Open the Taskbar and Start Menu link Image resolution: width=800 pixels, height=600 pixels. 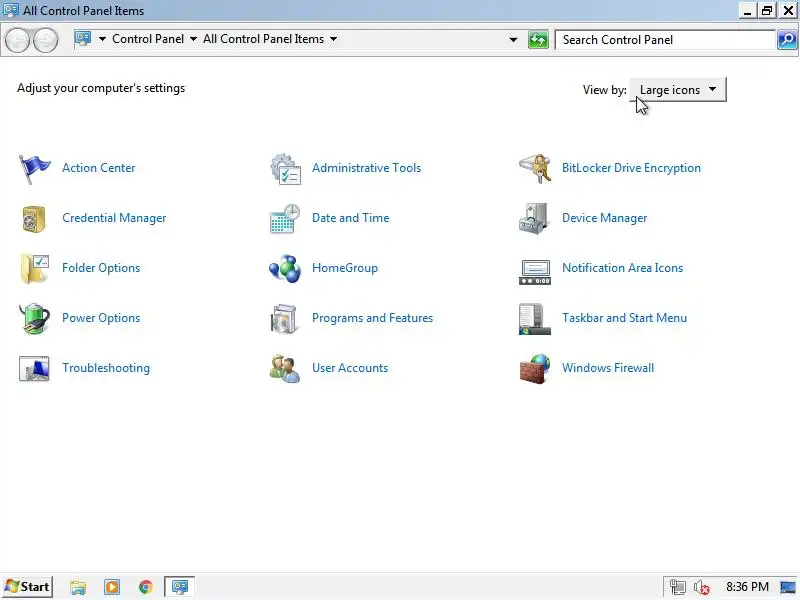click(x=624, y=318)
